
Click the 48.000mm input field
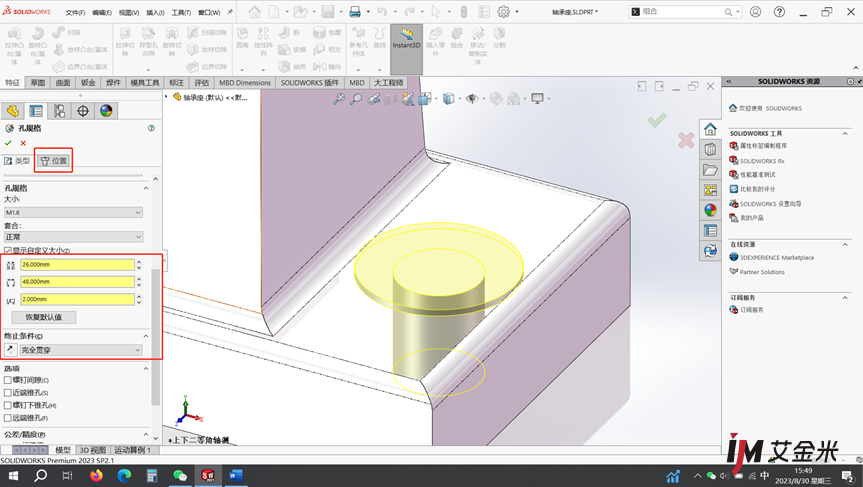pos(77,282)
